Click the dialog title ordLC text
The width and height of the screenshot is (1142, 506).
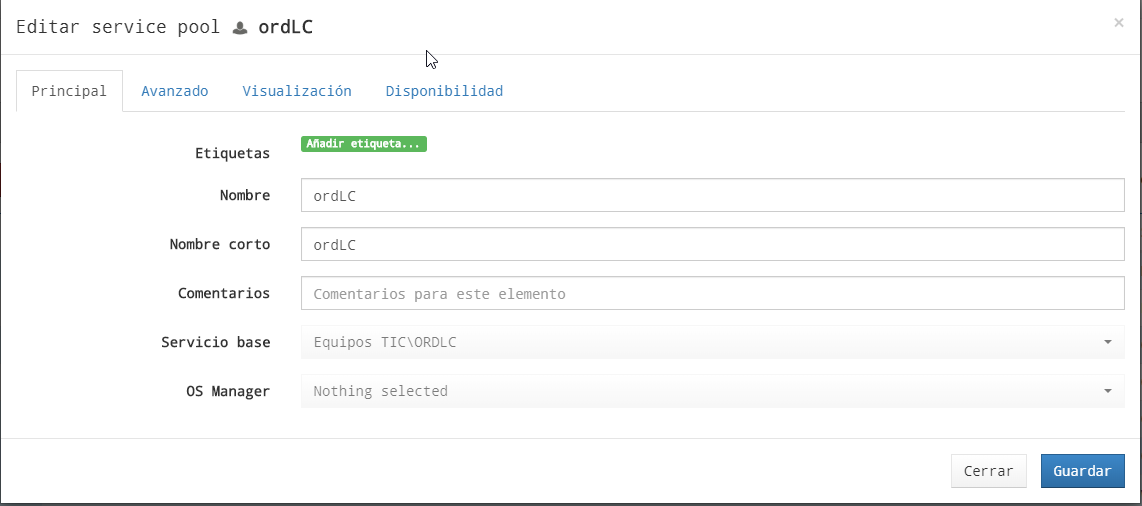click(x=286, y=28)
